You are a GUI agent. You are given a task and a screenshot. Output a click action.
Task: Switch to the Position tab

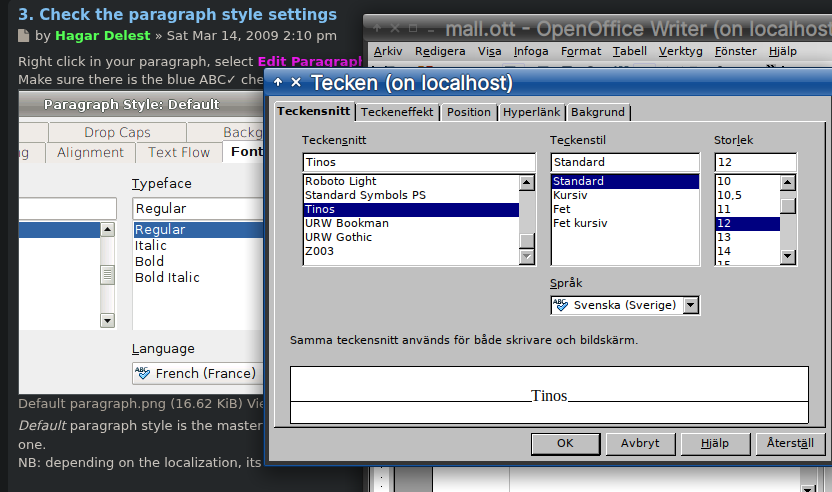click(469, 112)
